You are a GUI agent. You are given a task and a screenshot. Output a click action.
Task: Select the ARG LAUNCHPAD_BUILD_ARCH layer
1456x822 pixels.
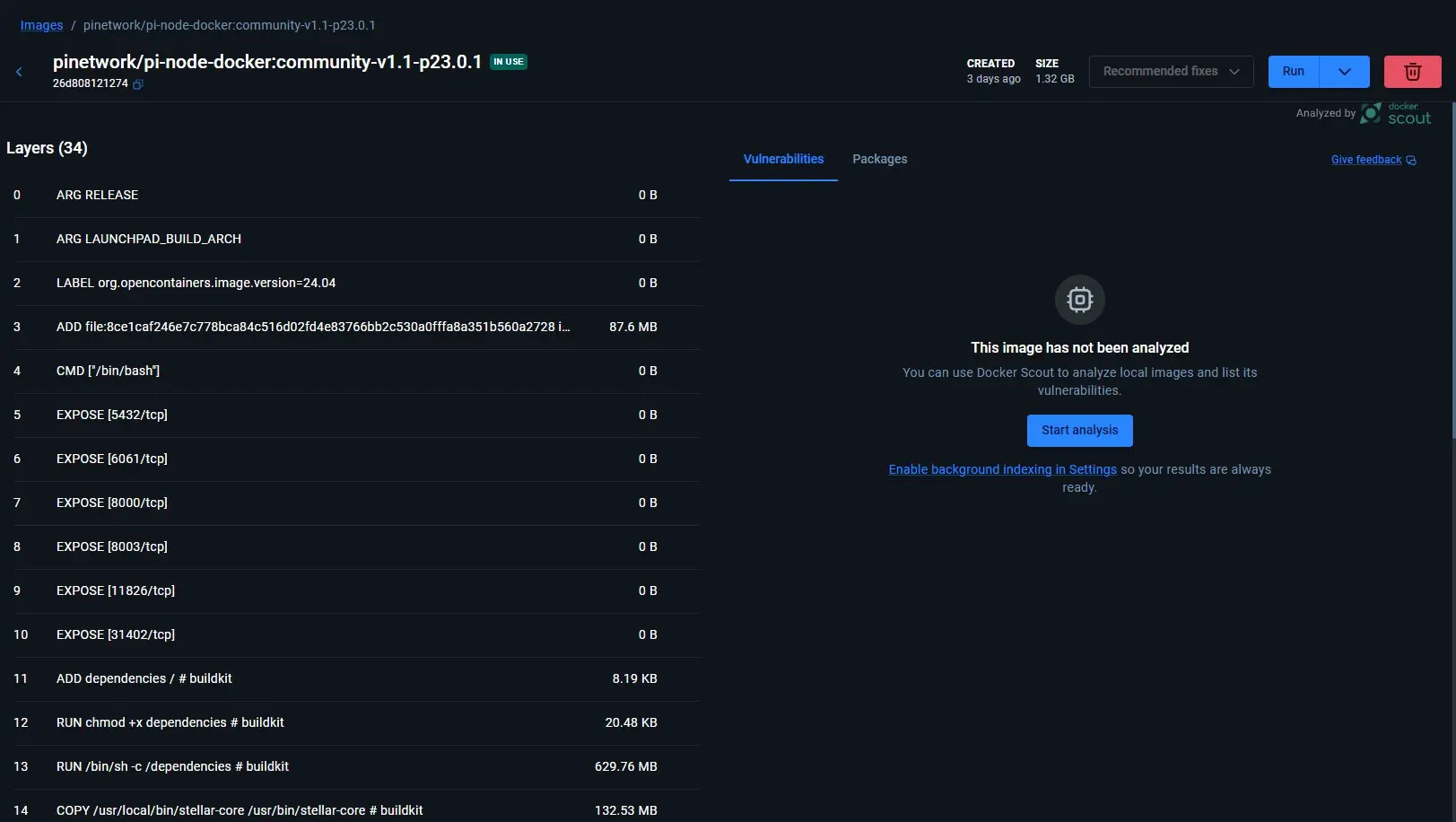pos(356,240)
